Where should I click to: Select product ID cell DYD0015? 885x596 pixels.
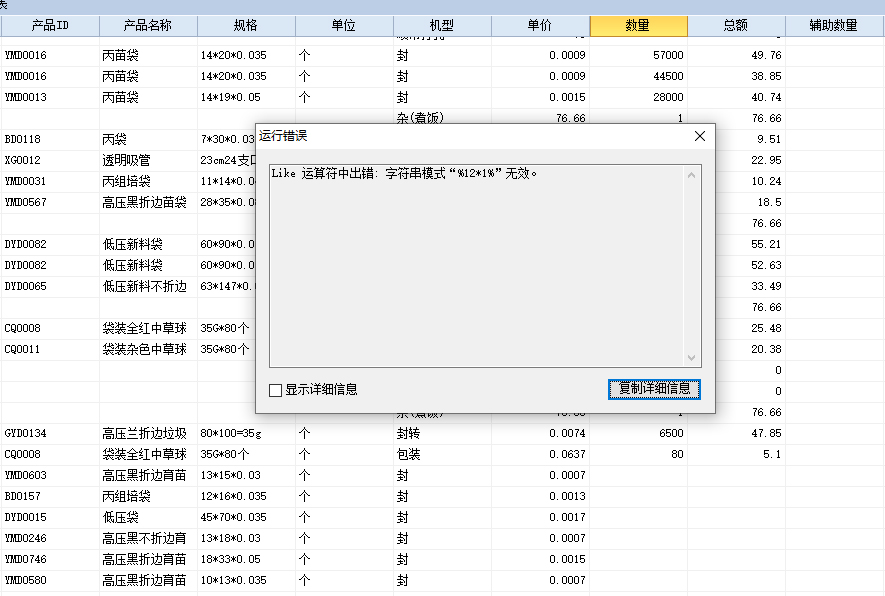coord(50,517)
